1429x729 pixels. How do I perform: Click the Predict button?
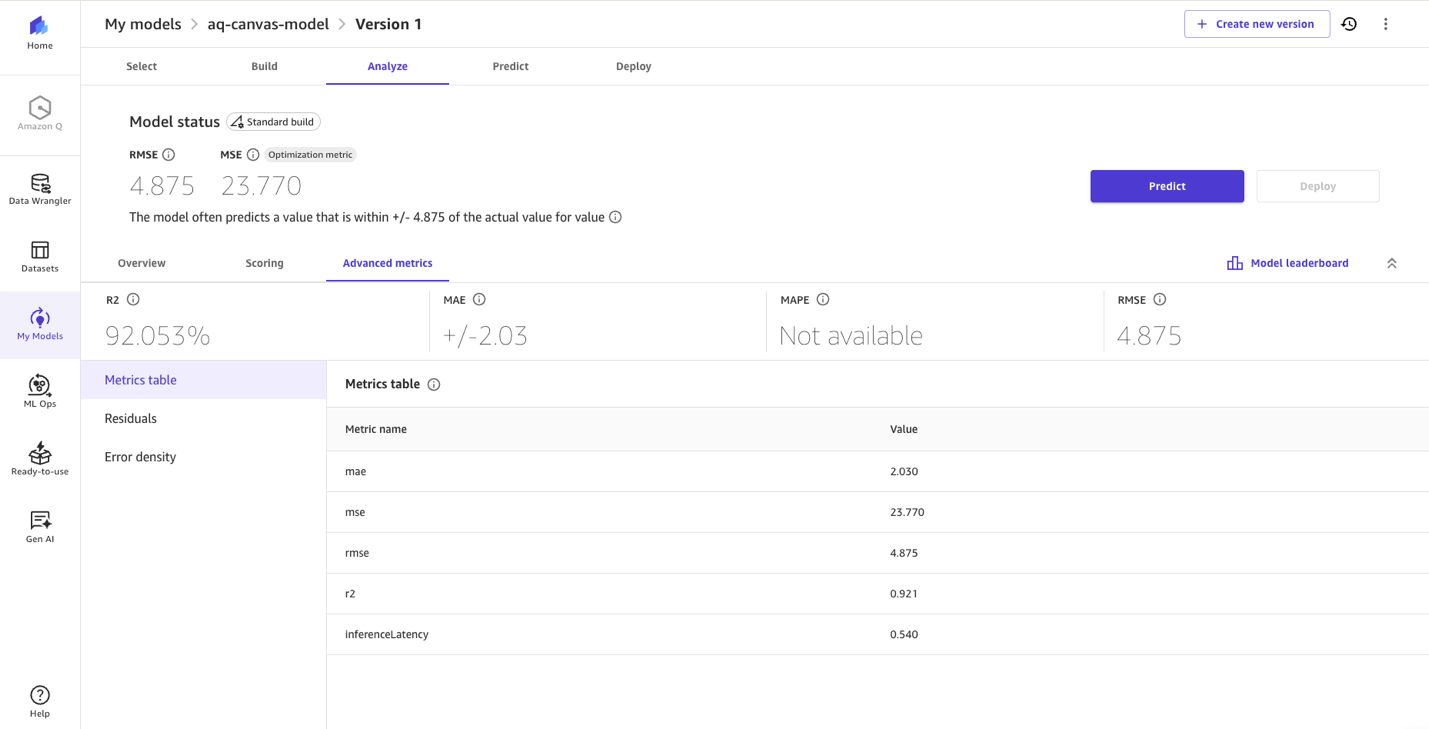tap(1166, 186)
